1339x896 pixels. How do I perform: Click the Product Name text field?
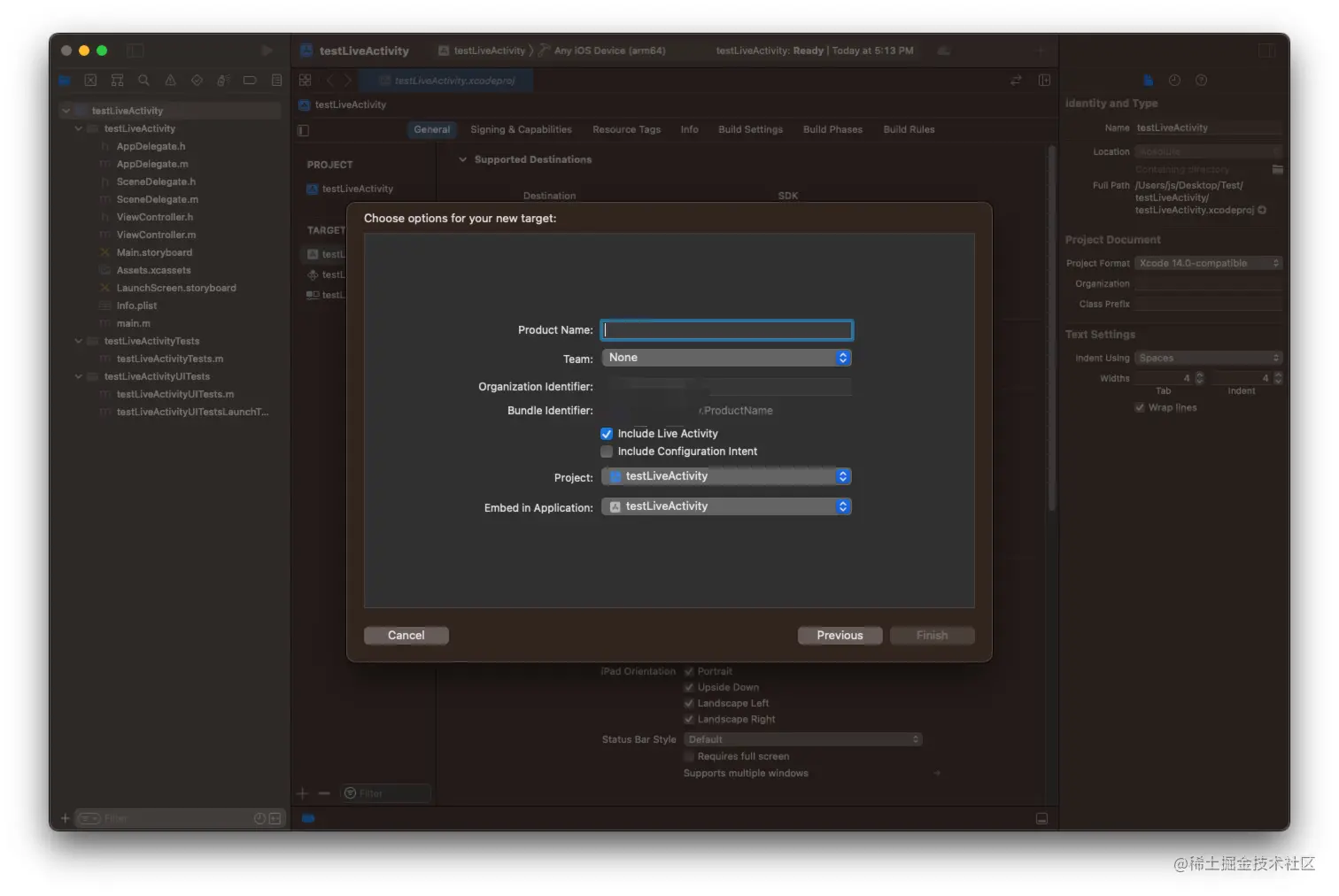pyautogui.click(x=726, y=330)
